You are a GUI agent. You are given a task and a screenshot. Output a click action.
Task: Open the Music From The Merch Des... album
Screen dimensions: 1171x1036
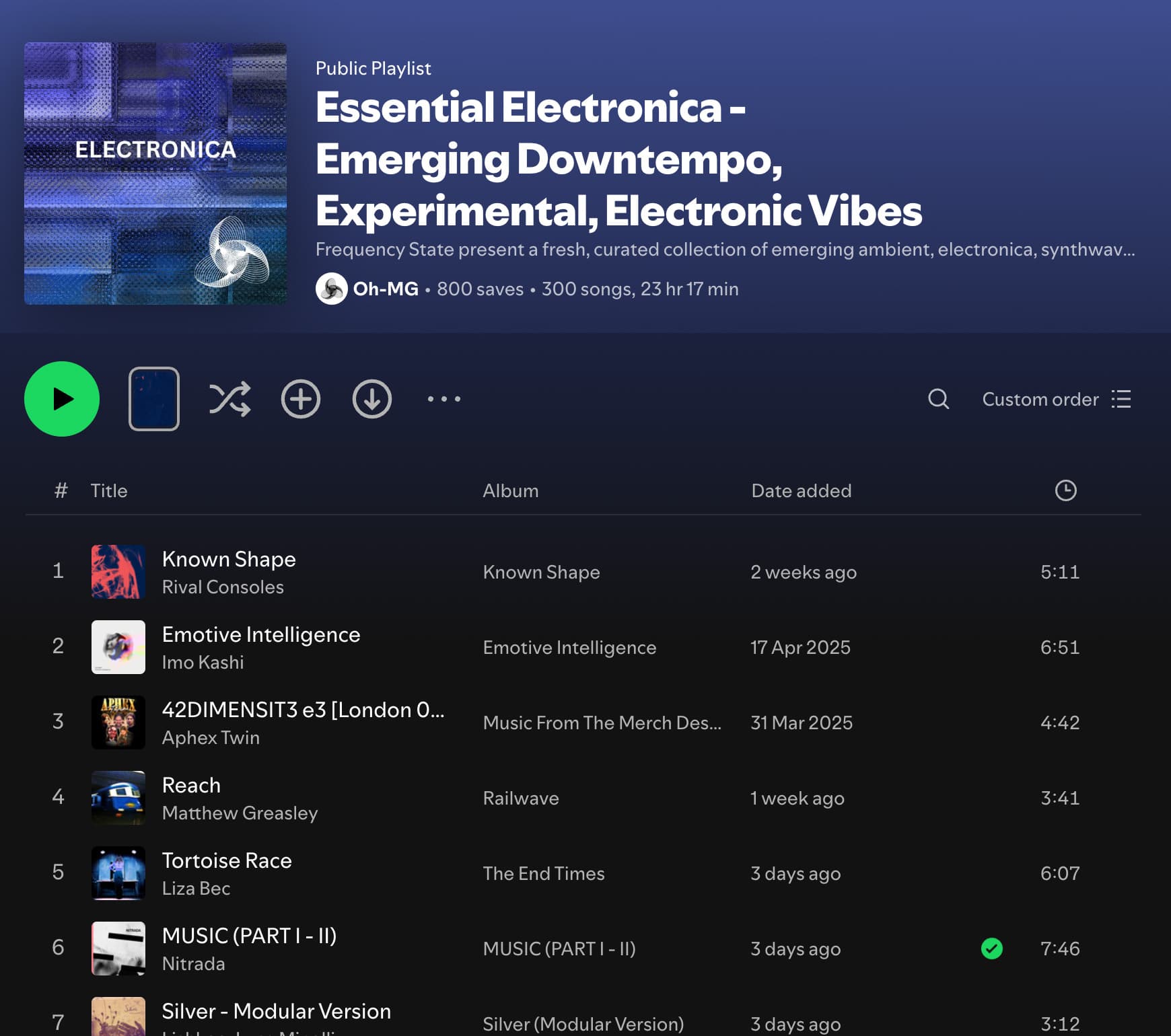(602, 723)
